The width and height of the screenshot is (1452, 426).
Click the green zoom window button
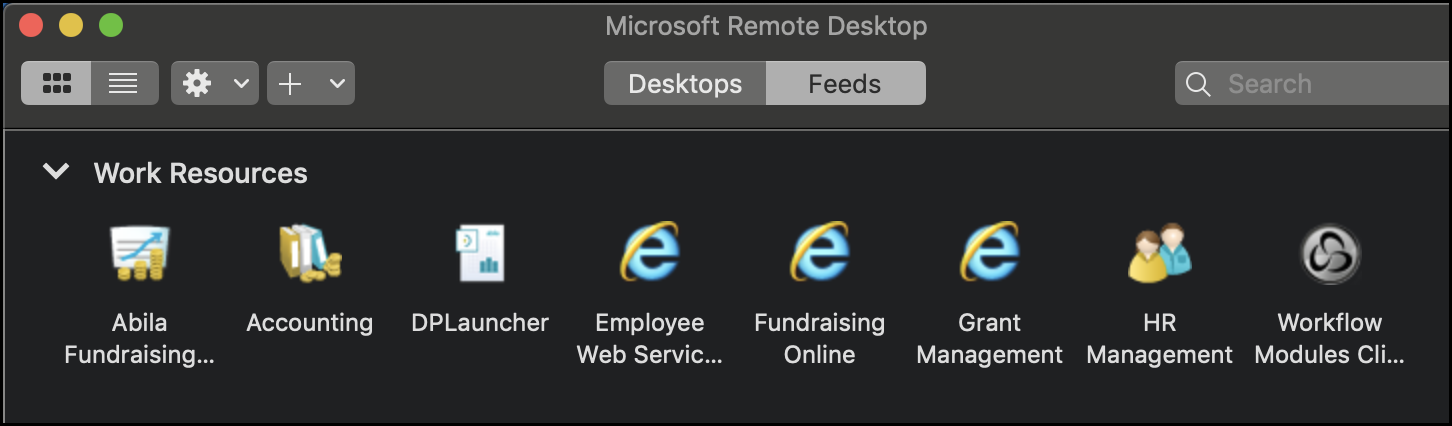click(x=111, y=26)
